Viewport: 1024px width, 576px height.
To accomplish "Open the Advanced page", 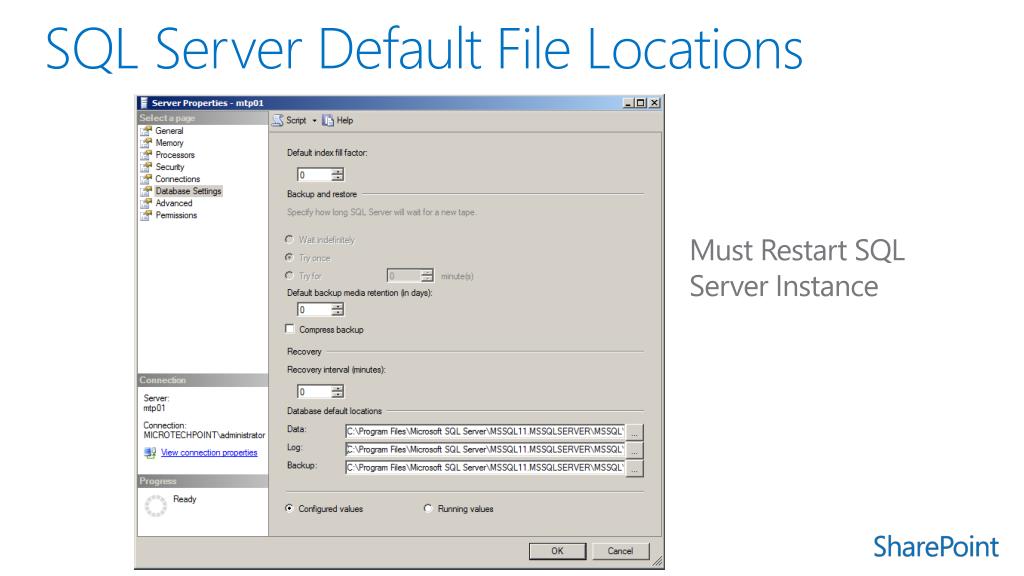I will [174, 203].
